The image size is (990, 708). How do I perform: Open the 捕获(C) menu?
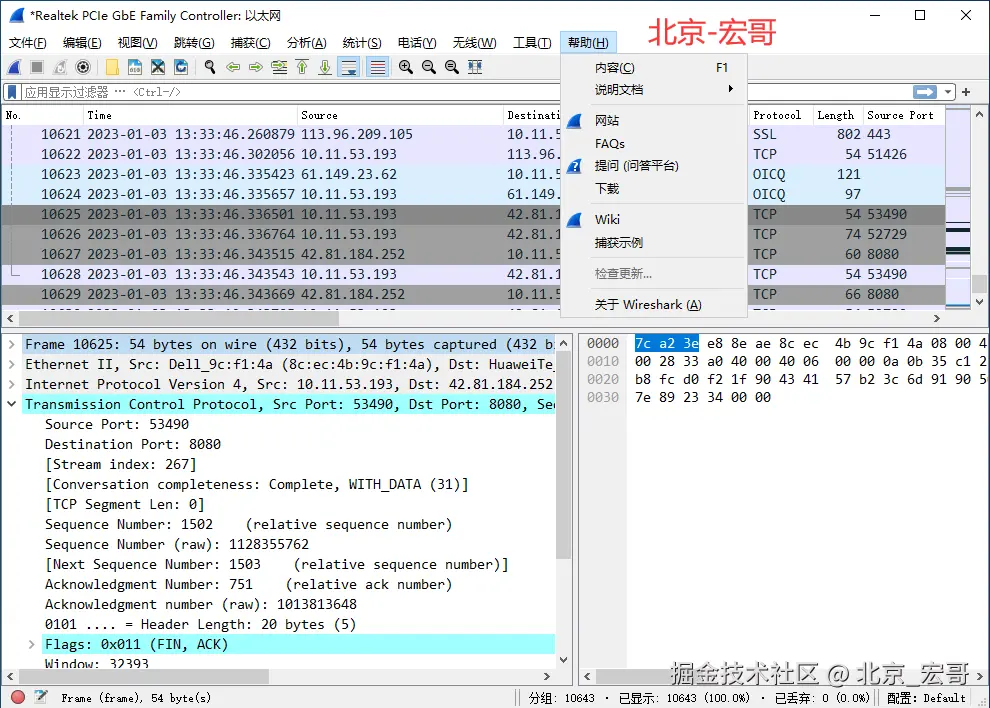coord(251,43)
